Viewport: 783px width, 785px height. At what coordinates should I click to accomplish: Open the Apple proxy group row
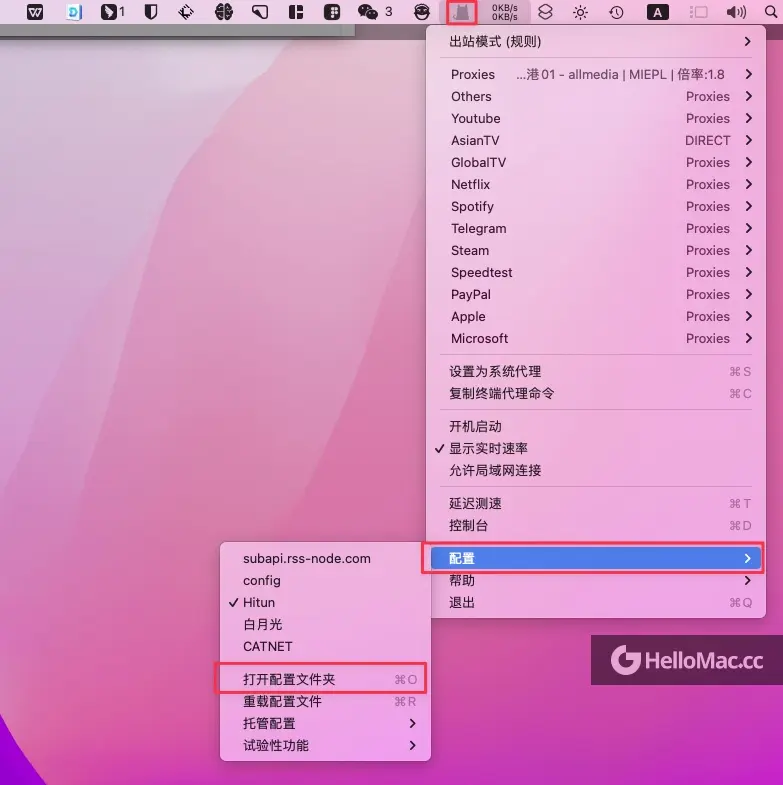coord(596,317)
